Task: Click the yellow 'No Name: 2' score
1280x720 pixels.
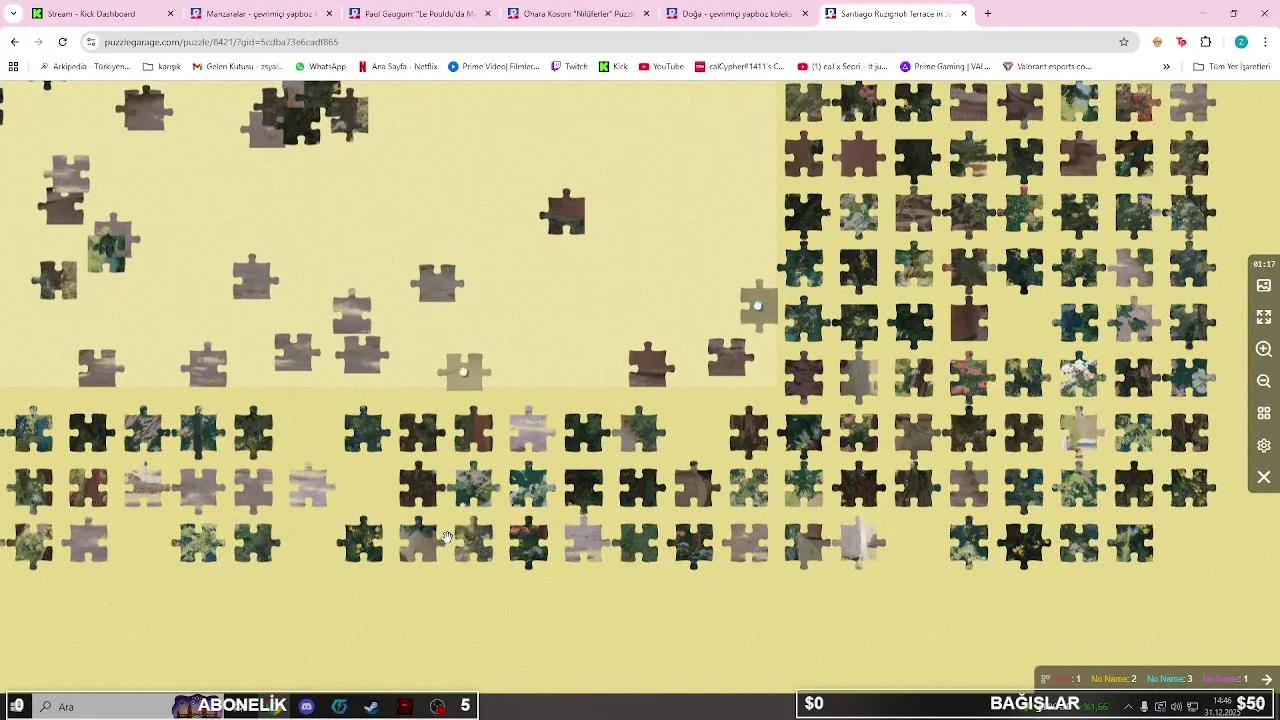Action: click(x=1113, y=679)
